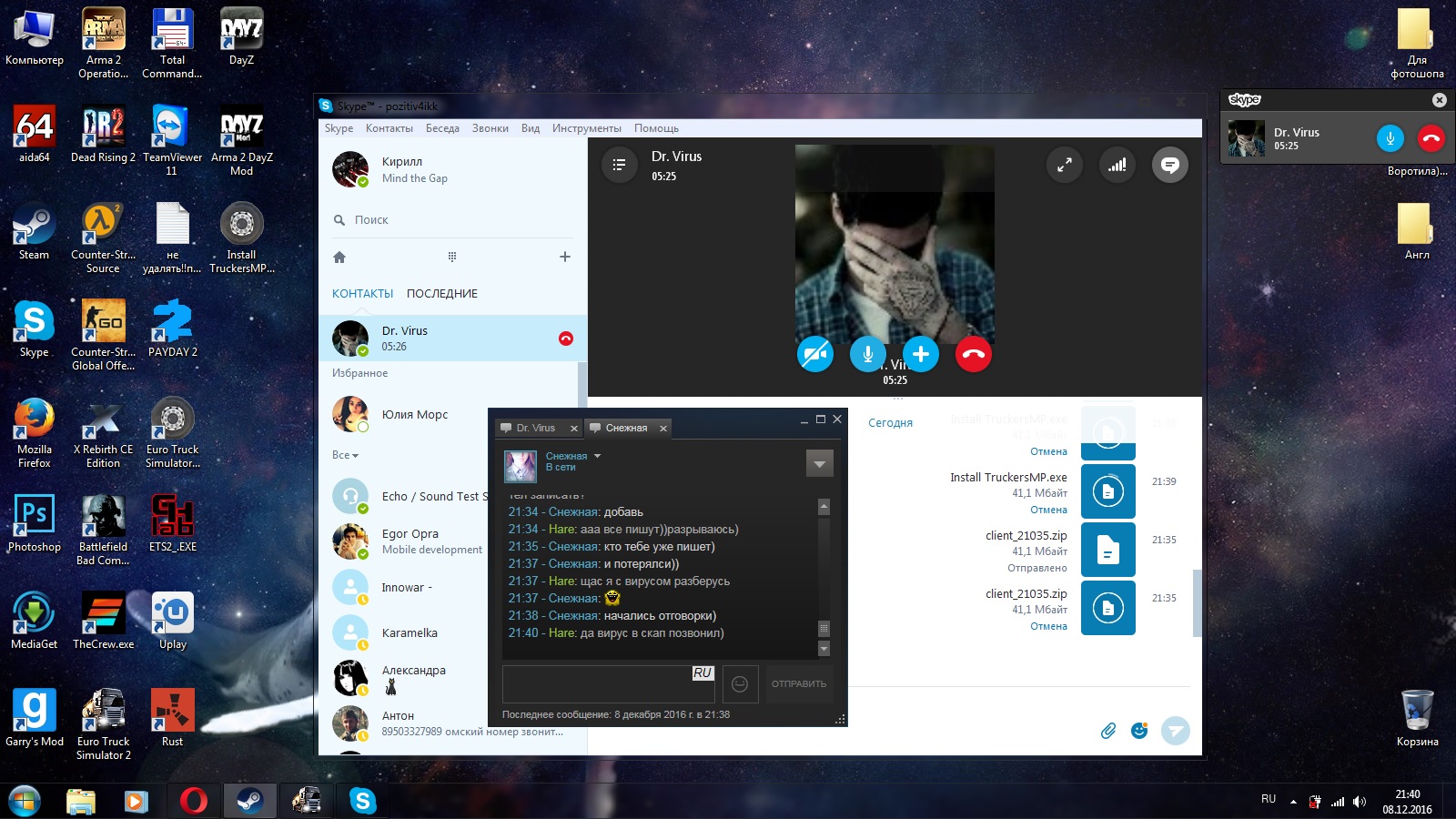
Task: Open Skype home icon in sidebar
Action: (339, 257)
